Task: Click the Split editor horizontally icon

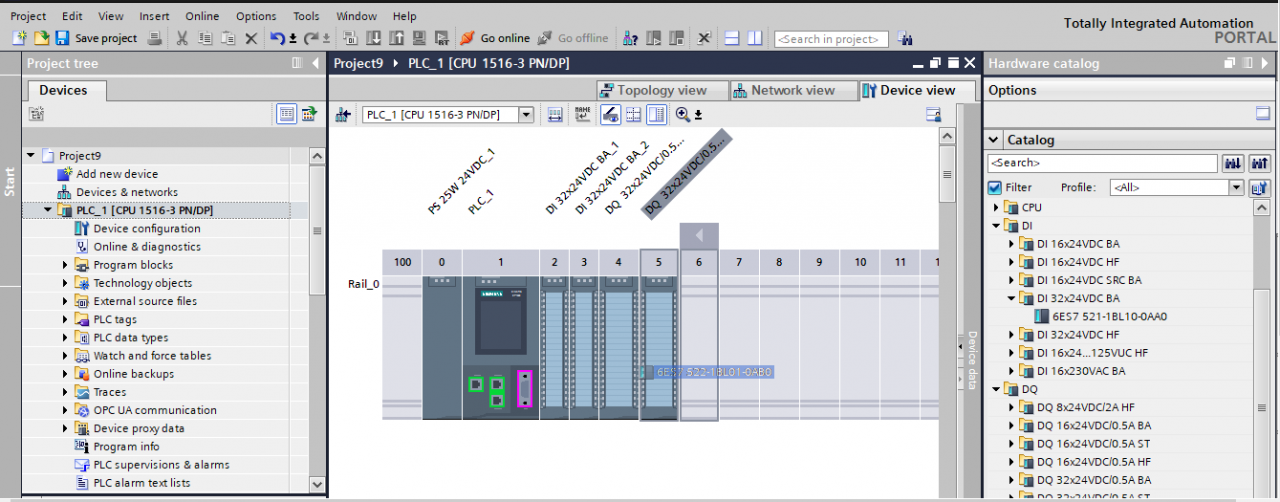Action: 731,38
